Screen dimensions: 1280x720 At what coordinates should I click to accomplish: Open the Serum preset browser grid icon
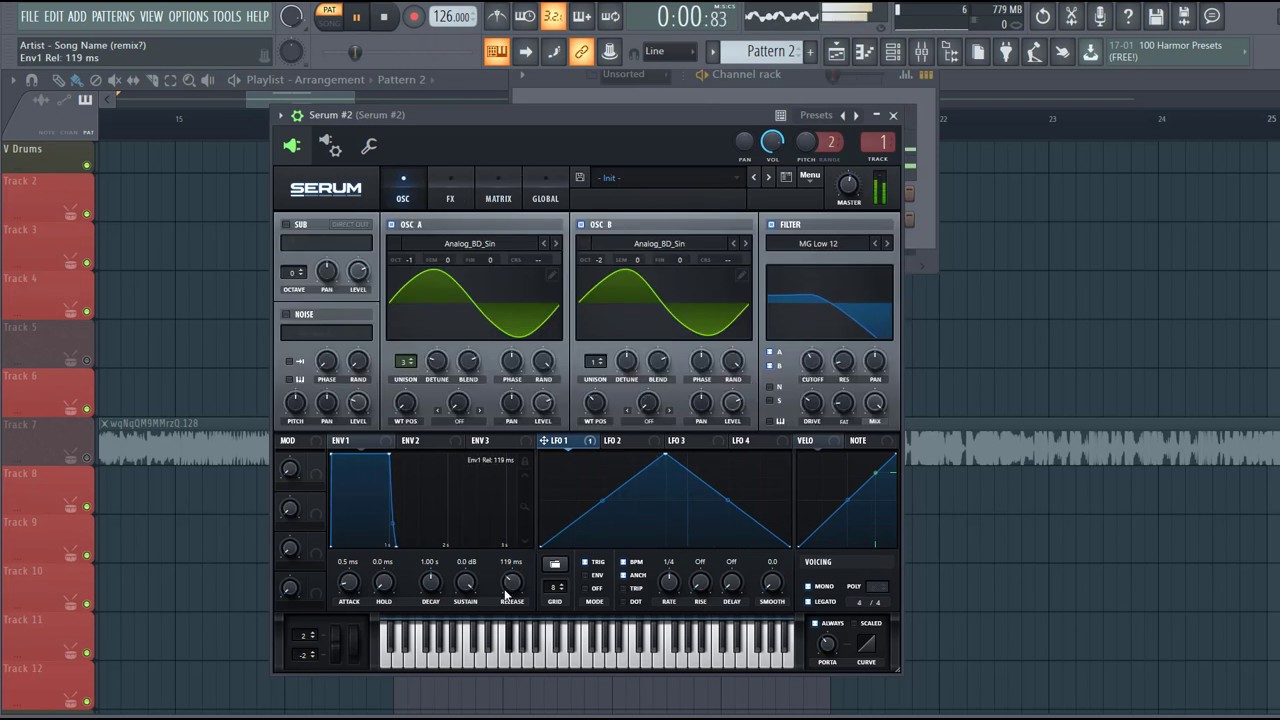tap(786, 177)
